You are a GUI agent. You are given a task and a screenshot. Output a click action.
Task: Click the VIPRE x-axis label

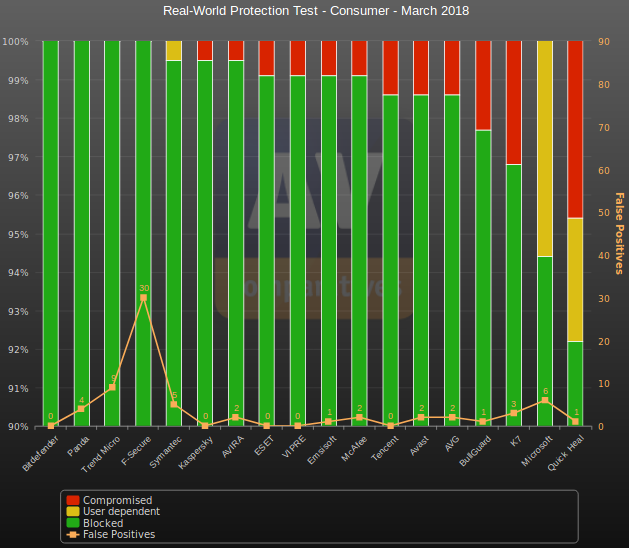(294, 446)
